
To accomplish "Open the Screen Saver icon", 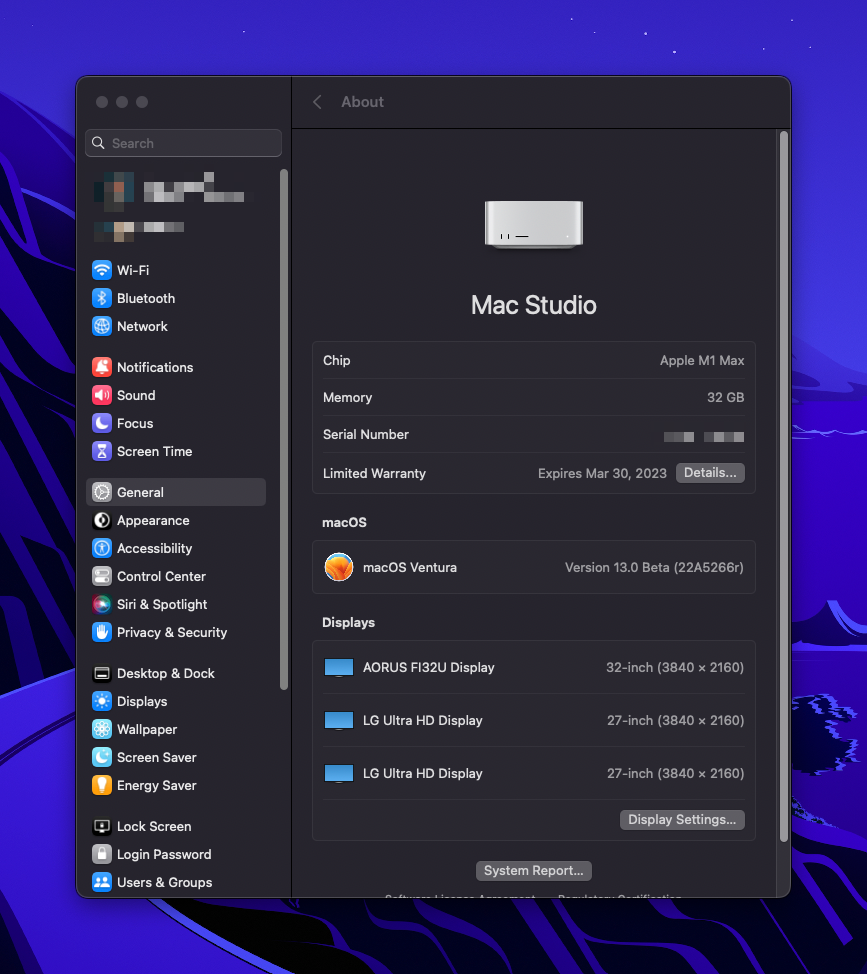I will point(102,757).
